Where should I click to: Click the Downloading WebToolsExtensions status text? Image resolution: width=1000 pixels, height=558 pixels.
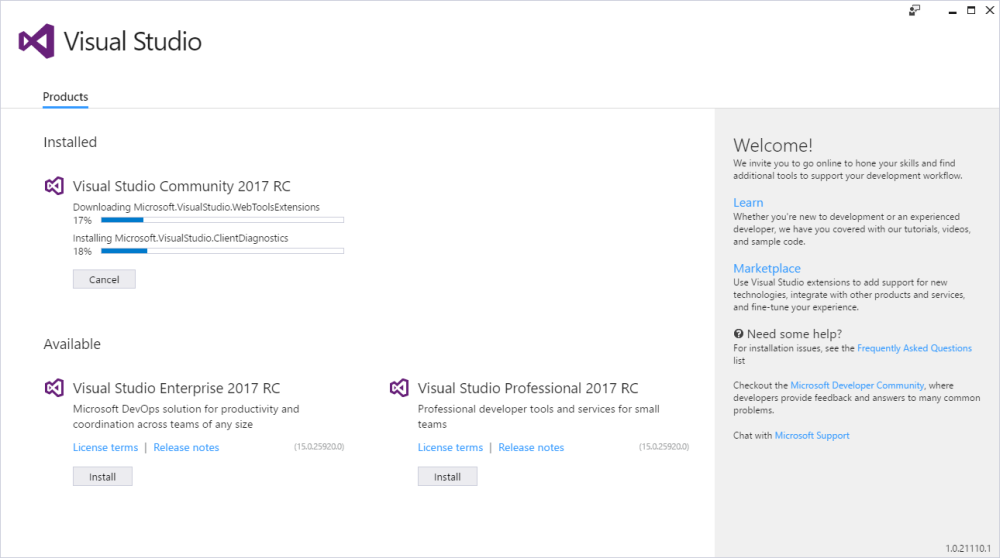196,207
